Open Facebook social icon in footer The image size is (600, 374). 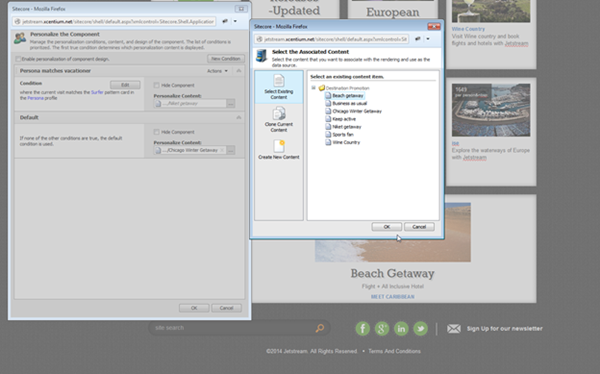tap(362, 328)
